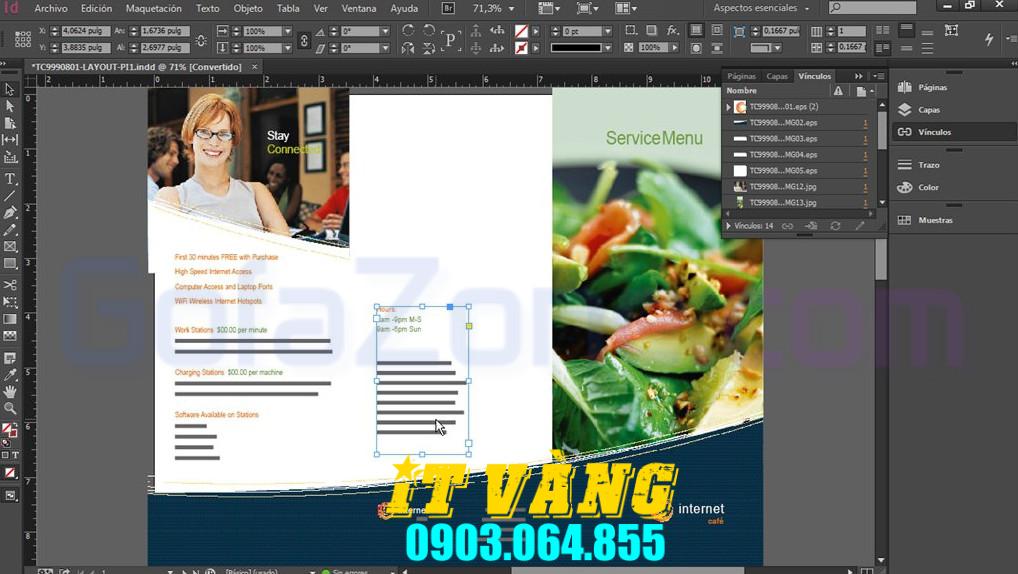
Task: Select the Gradient Feather tool
Action: click(10, 336)
